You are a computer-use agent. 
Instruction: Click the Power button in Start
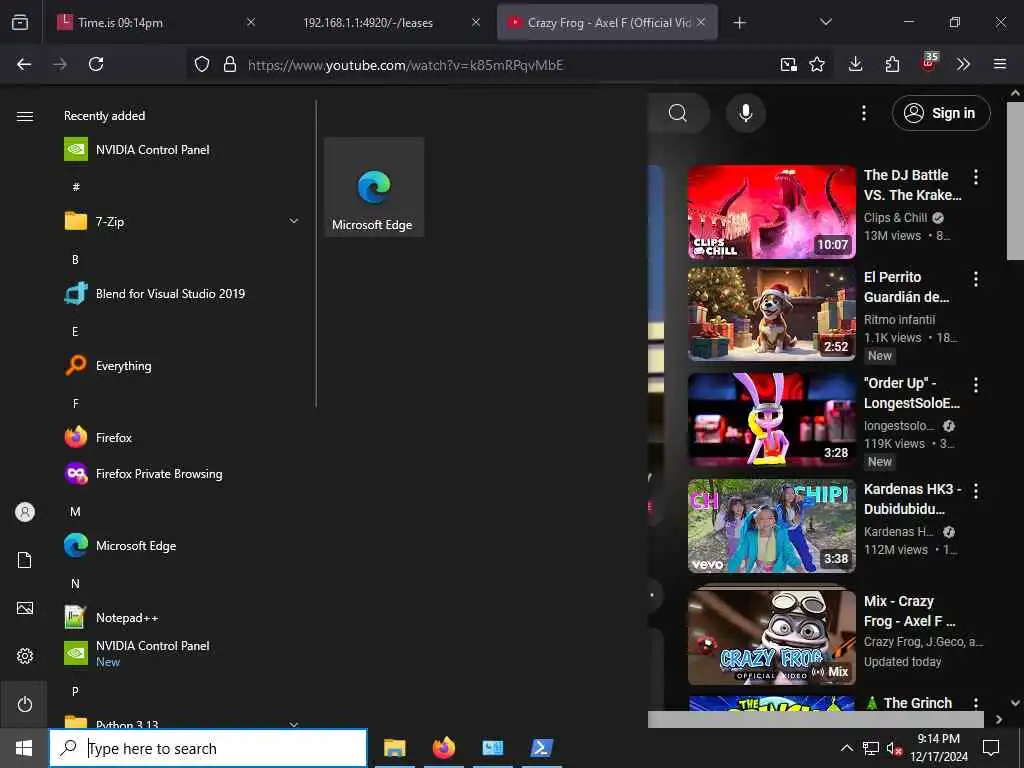[x=25, y=705]
